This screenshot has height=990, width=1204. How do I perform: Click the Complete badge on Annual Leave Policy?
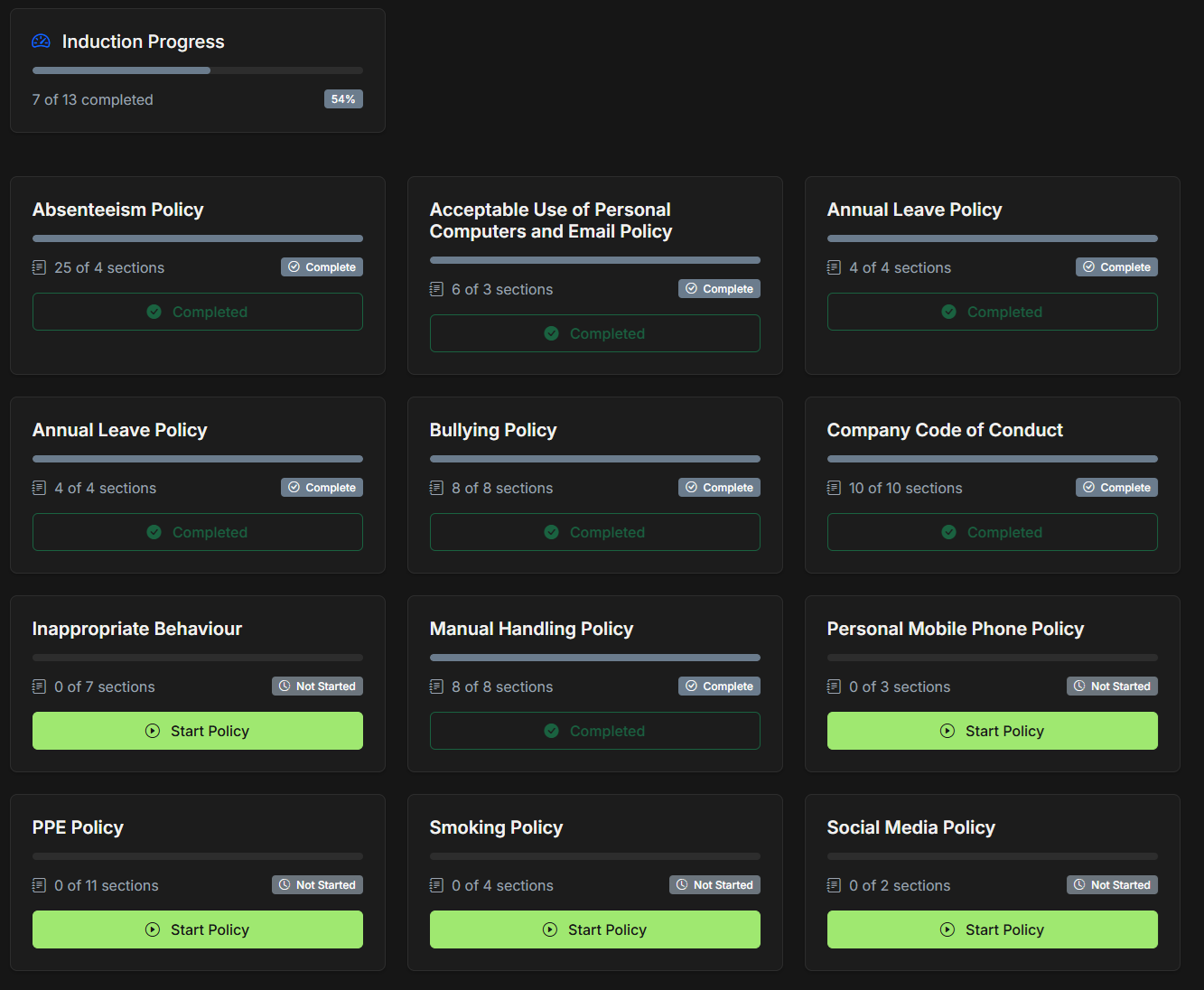click(1116, 266)
